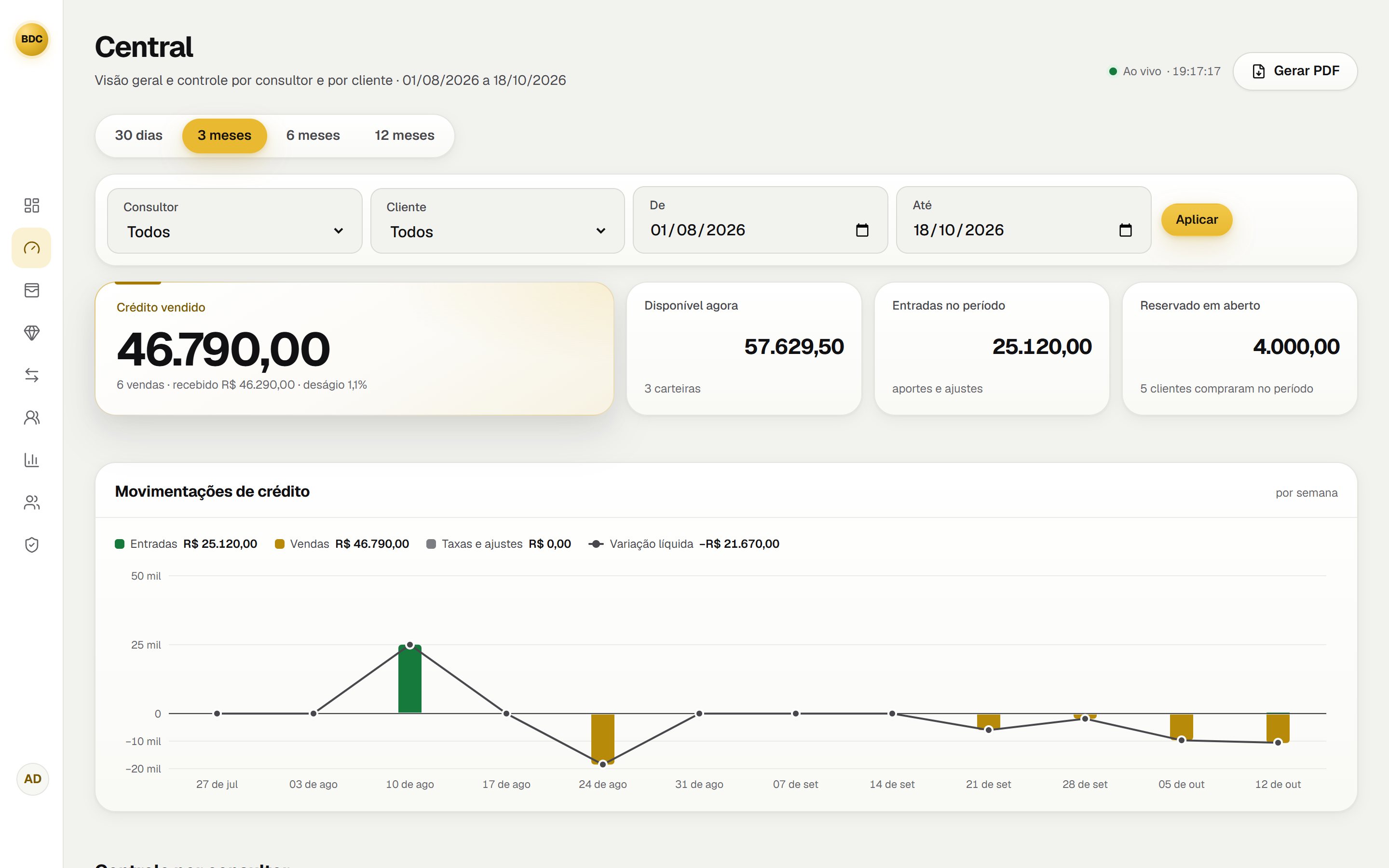This screenshot has width=1389, height=868.
Task: Toggle Variação líquida legend line marker
Action: (x=596, y=543)
